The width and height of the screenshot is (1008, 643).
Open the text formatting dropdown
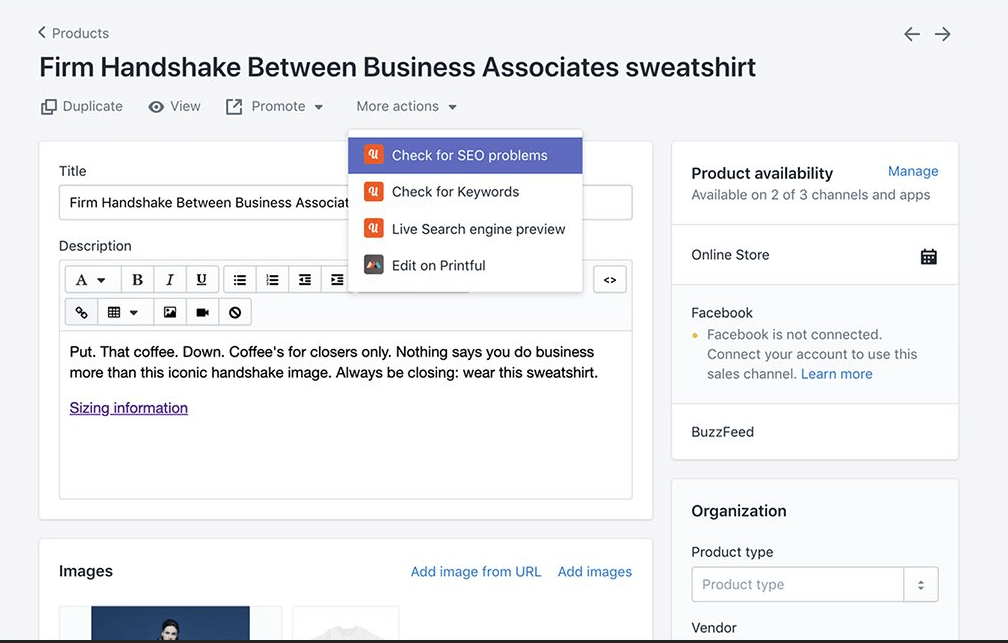[x=91, y=280]
